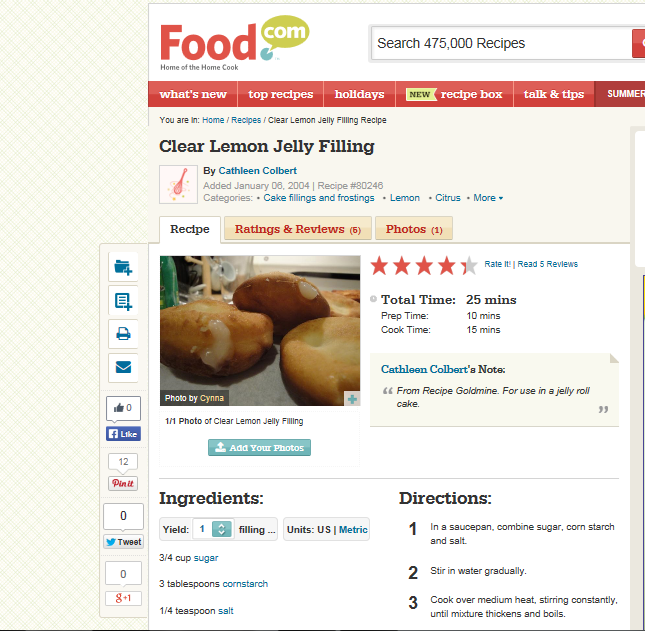
Task: Click photographer Cynna's name link
Action: (212, 398)
